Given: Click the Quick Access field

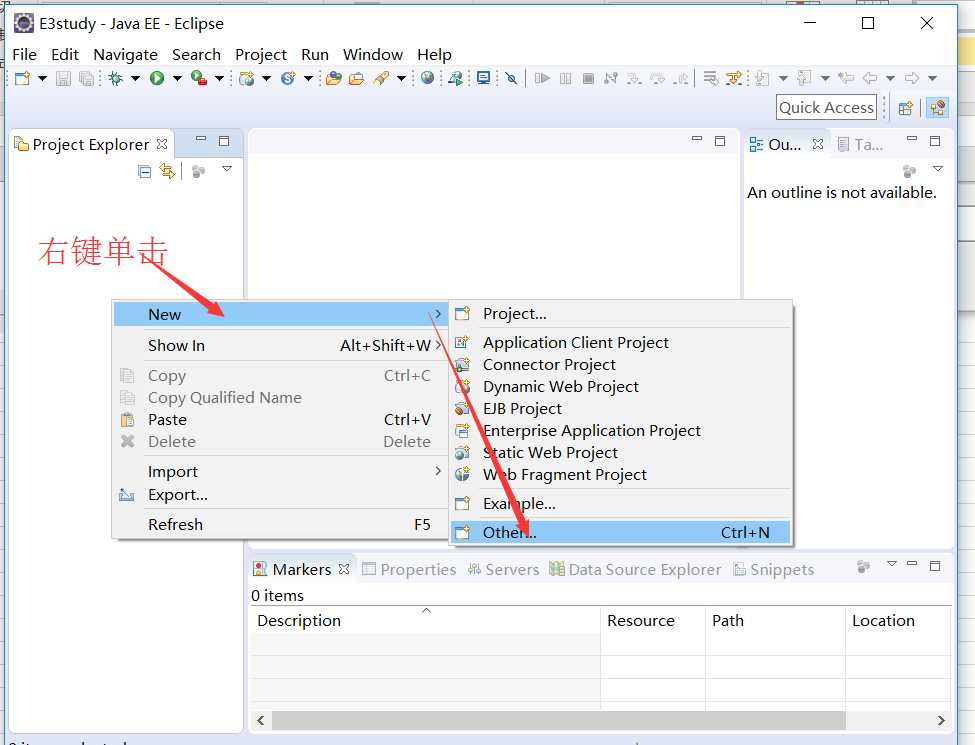Looking at the screenshot, I should pyautogui.click(x=826, y=108).
